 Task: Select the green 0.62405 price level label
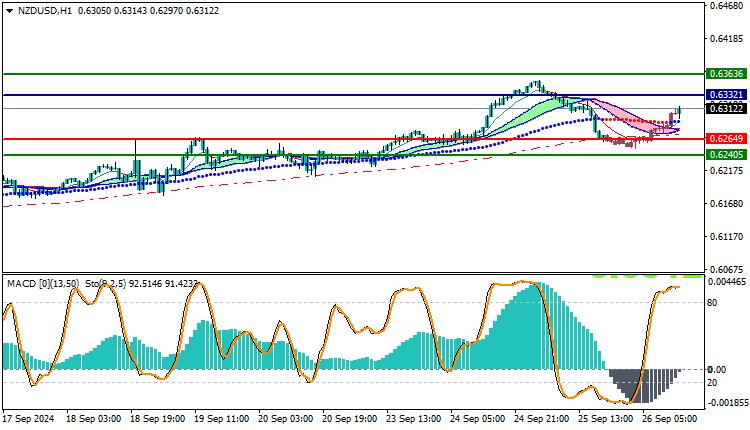pos(726,154)
